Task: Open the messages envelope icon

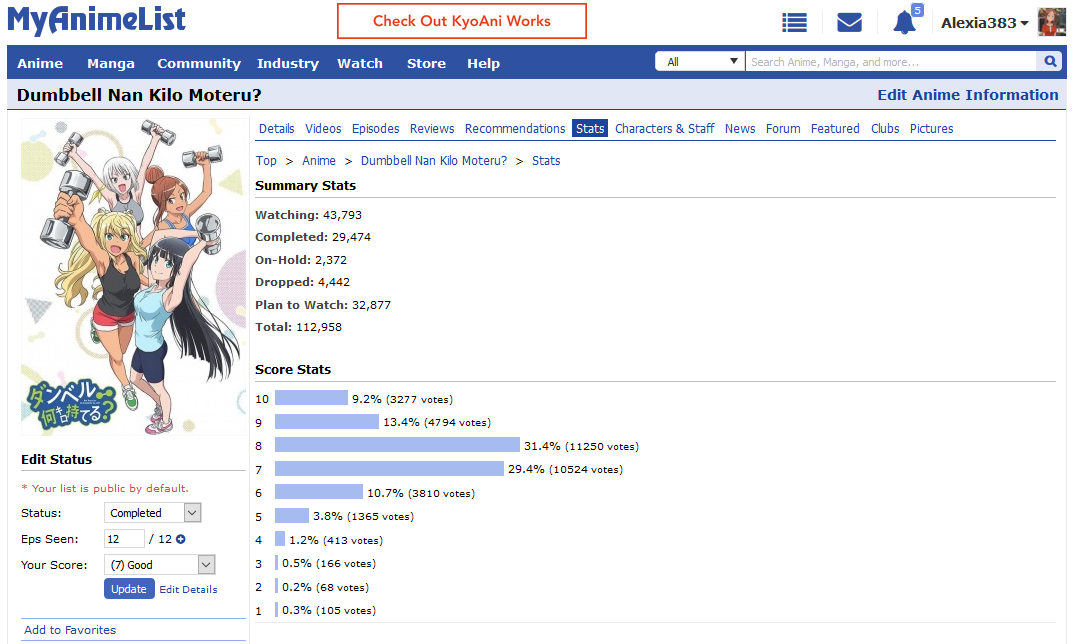Action: coord(849,22)
